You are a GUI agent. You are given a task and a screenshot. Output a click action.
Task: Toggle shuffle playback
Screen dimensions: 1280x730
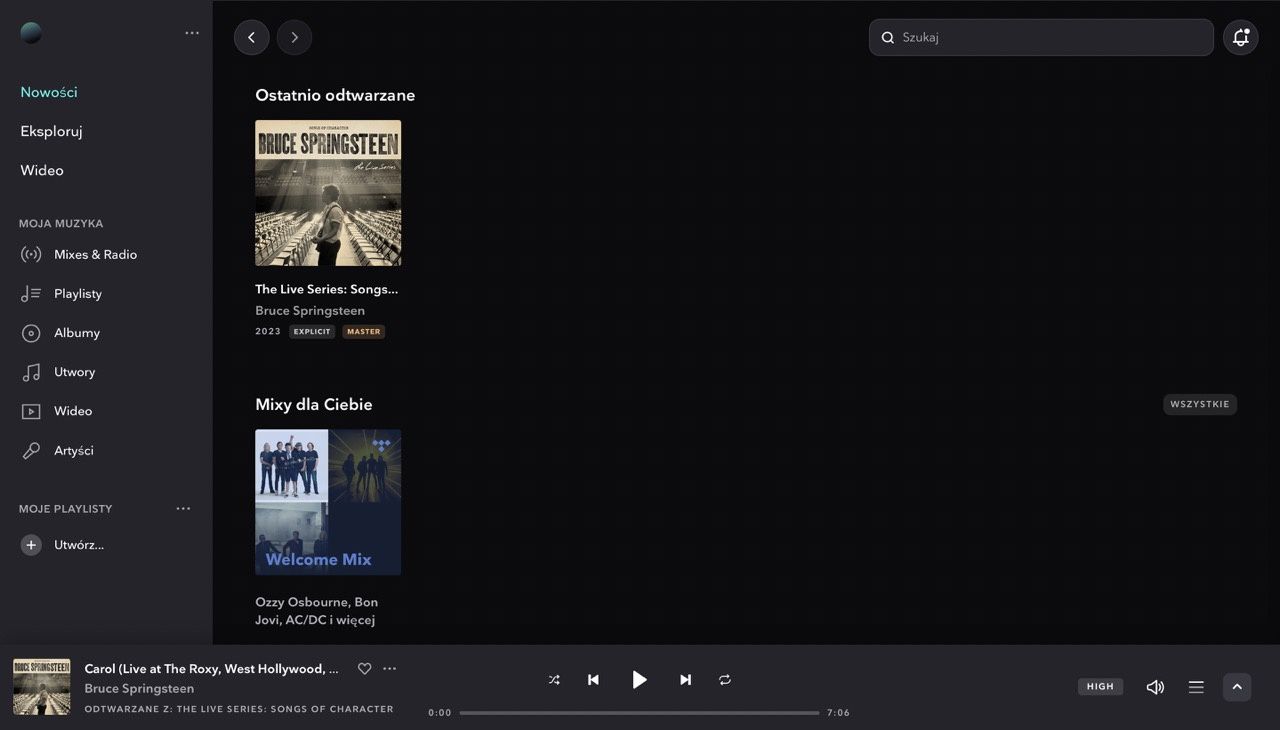pos(554,680)
